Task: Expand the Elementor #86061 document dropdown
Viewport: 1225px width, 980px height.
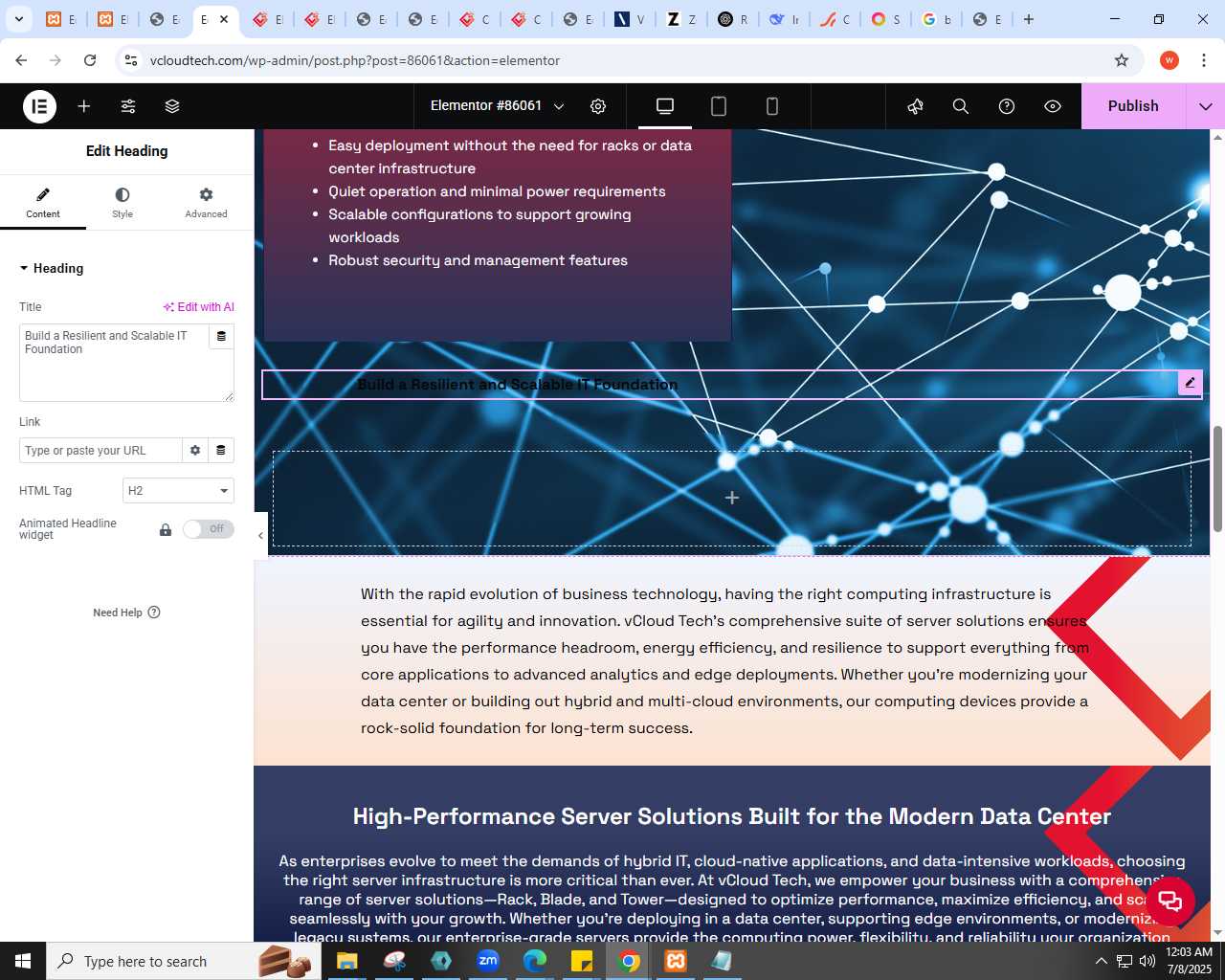Action: 497,106
